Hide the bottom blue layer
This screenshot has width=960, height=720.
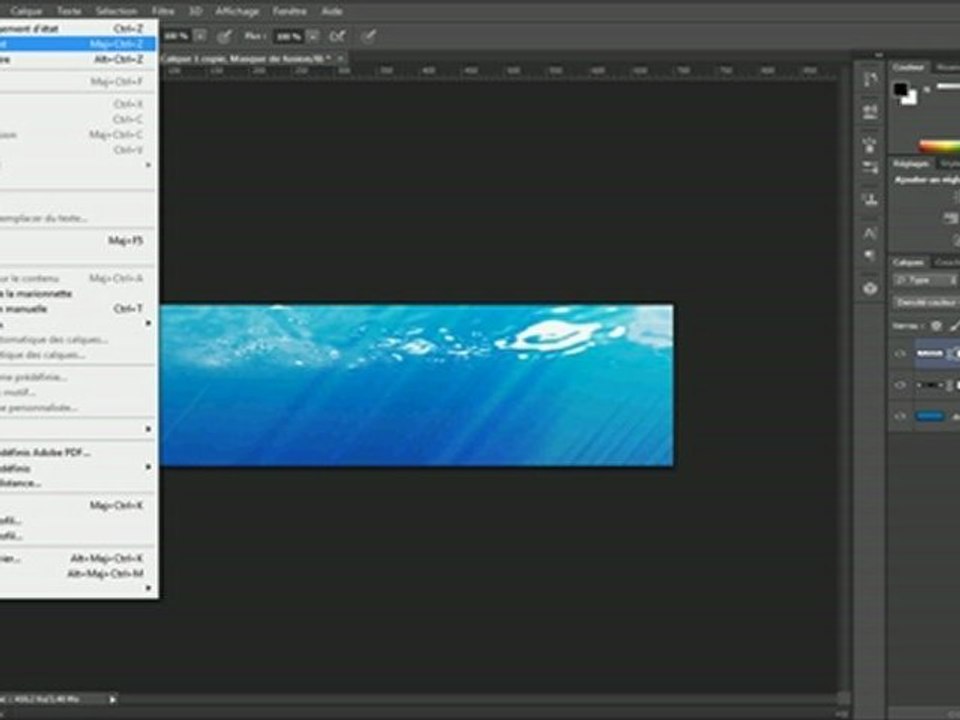(900, 416)
